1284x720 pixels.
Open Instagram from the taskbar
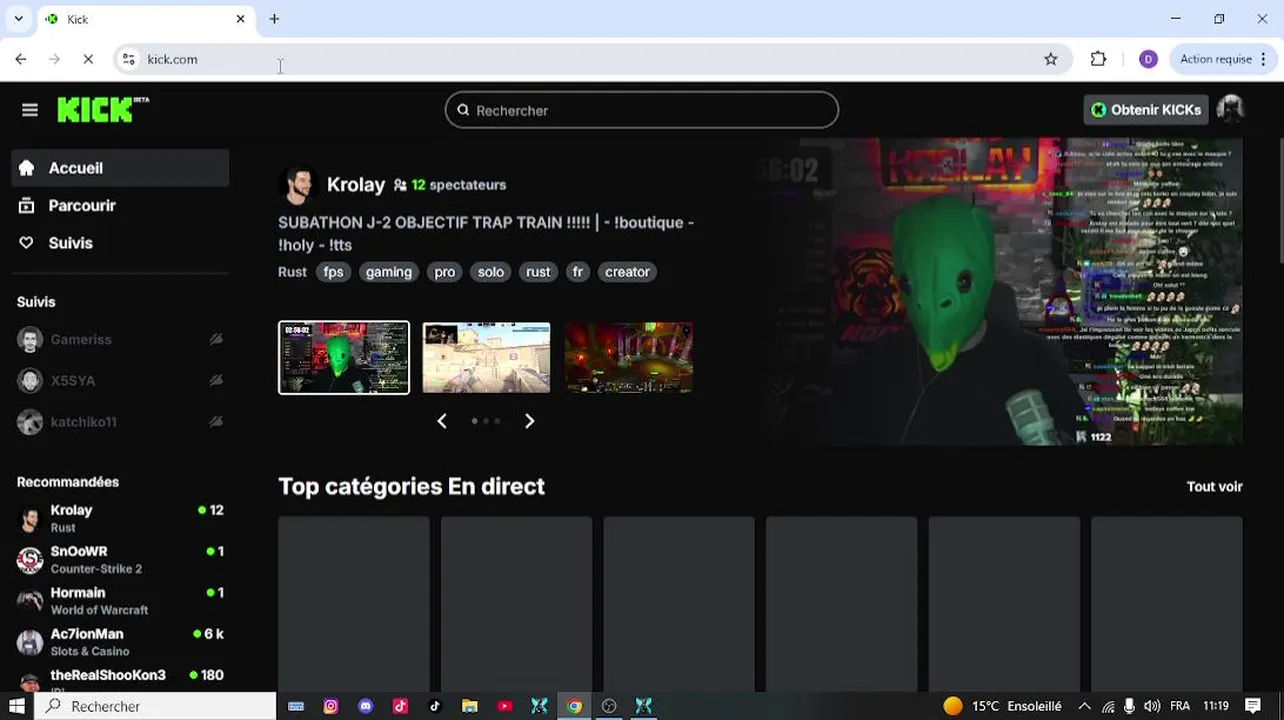(331, 706)
